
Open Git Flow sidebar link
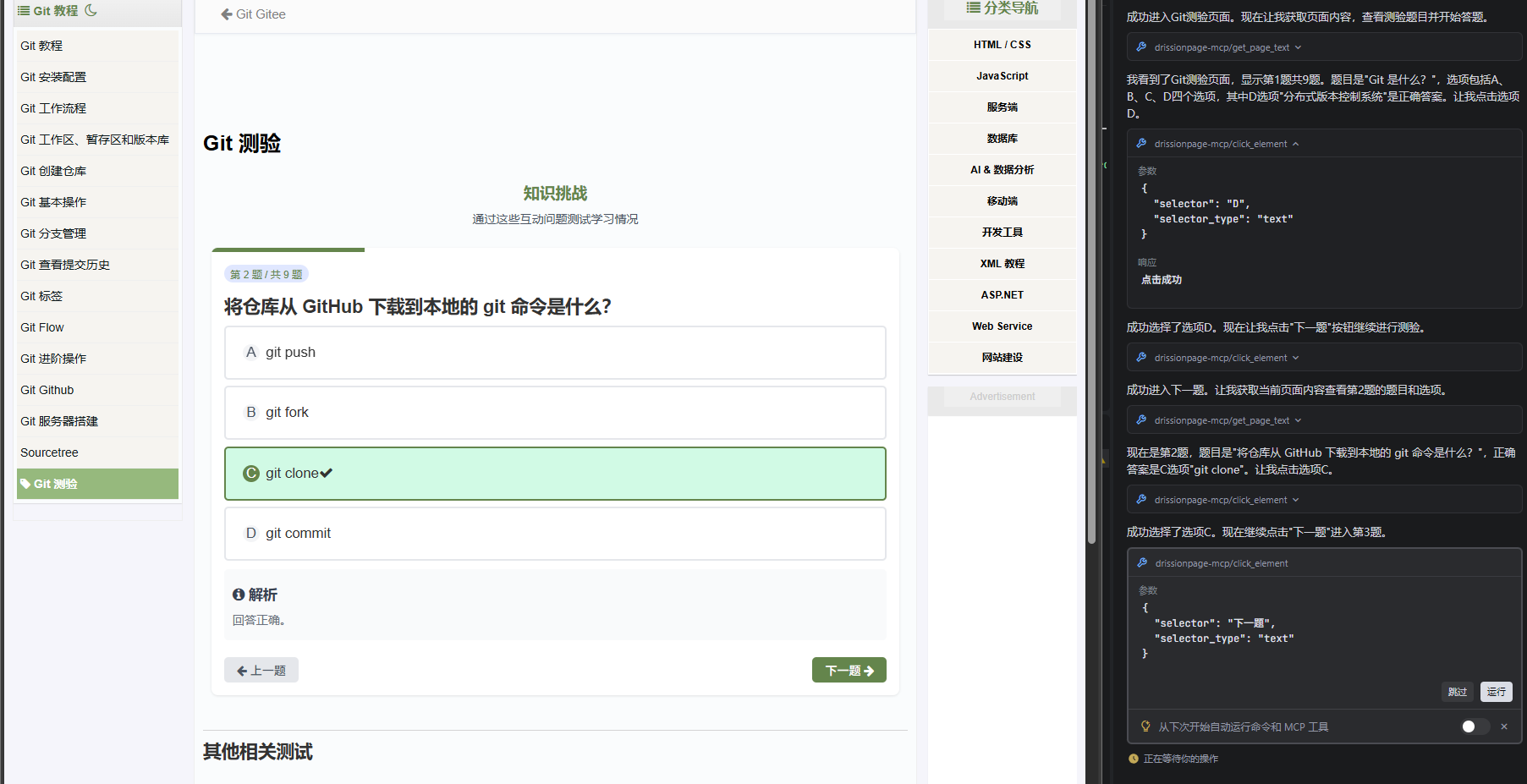point(97,327)
